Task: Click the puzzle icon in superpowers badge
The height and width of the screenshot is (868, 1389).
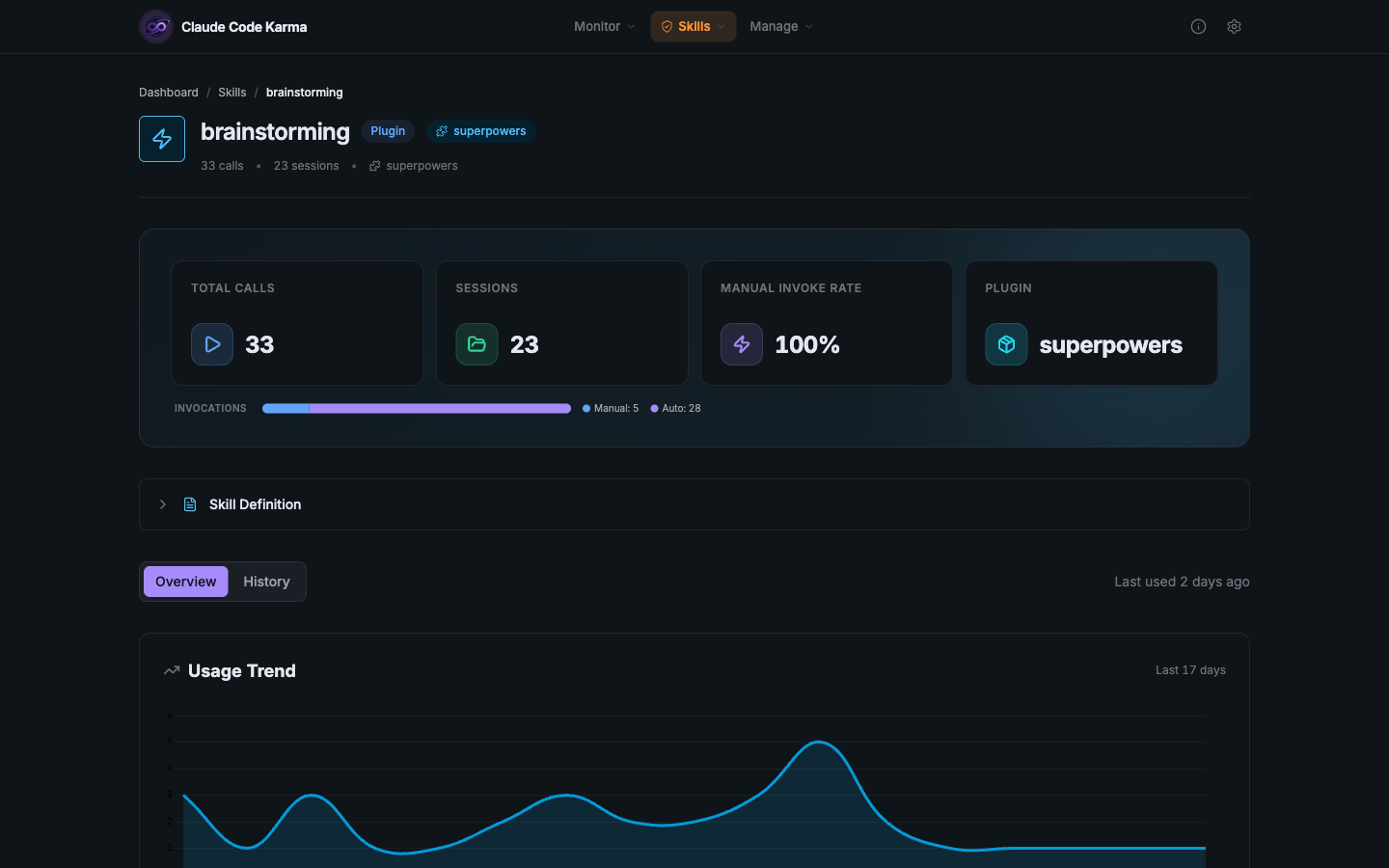Action: coord(442,131)
